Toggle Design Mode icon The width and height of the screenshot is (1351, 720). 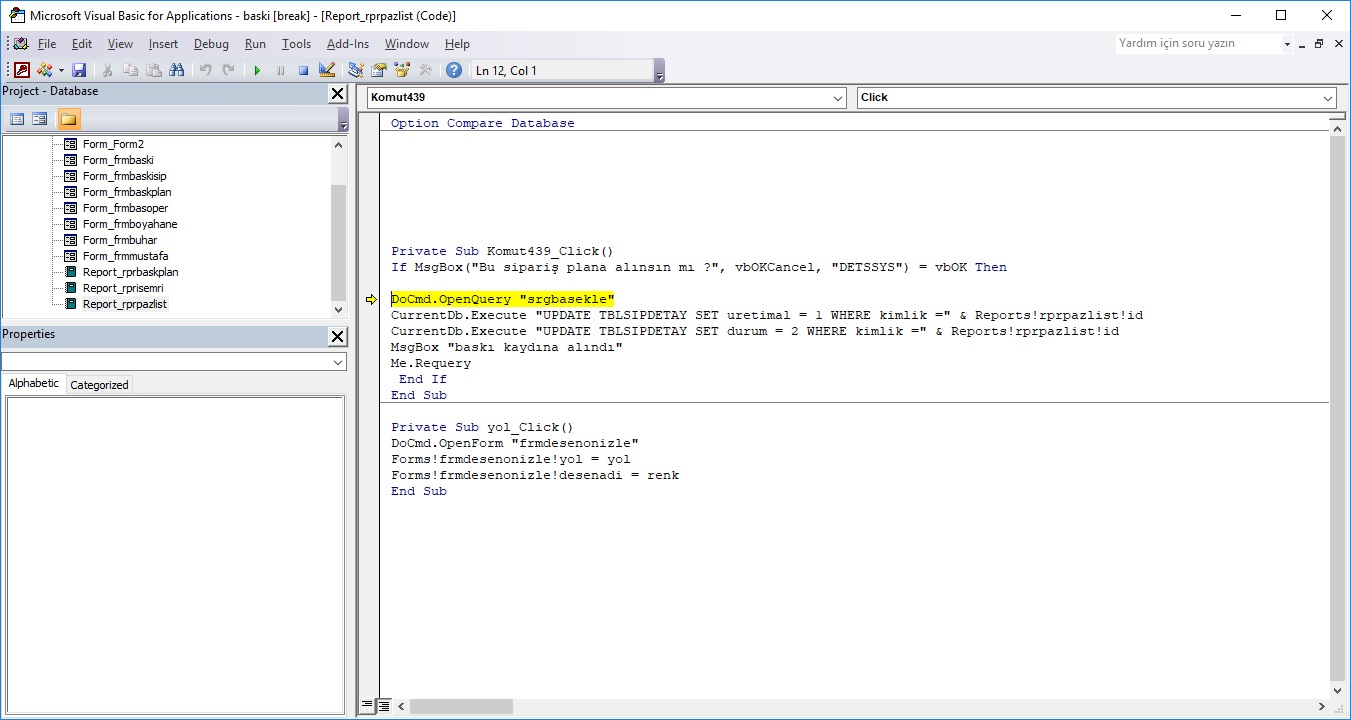327,70
